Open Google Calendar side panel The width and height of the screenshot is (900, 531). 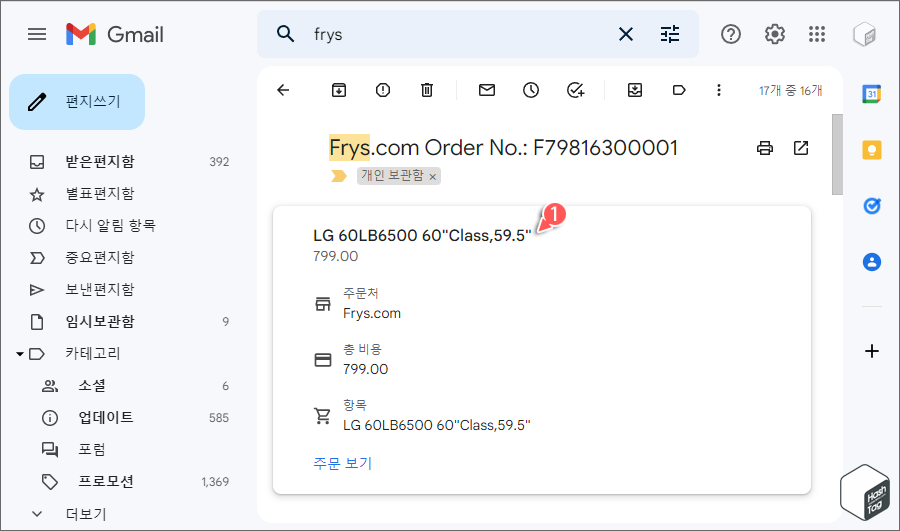coord(871,94)
